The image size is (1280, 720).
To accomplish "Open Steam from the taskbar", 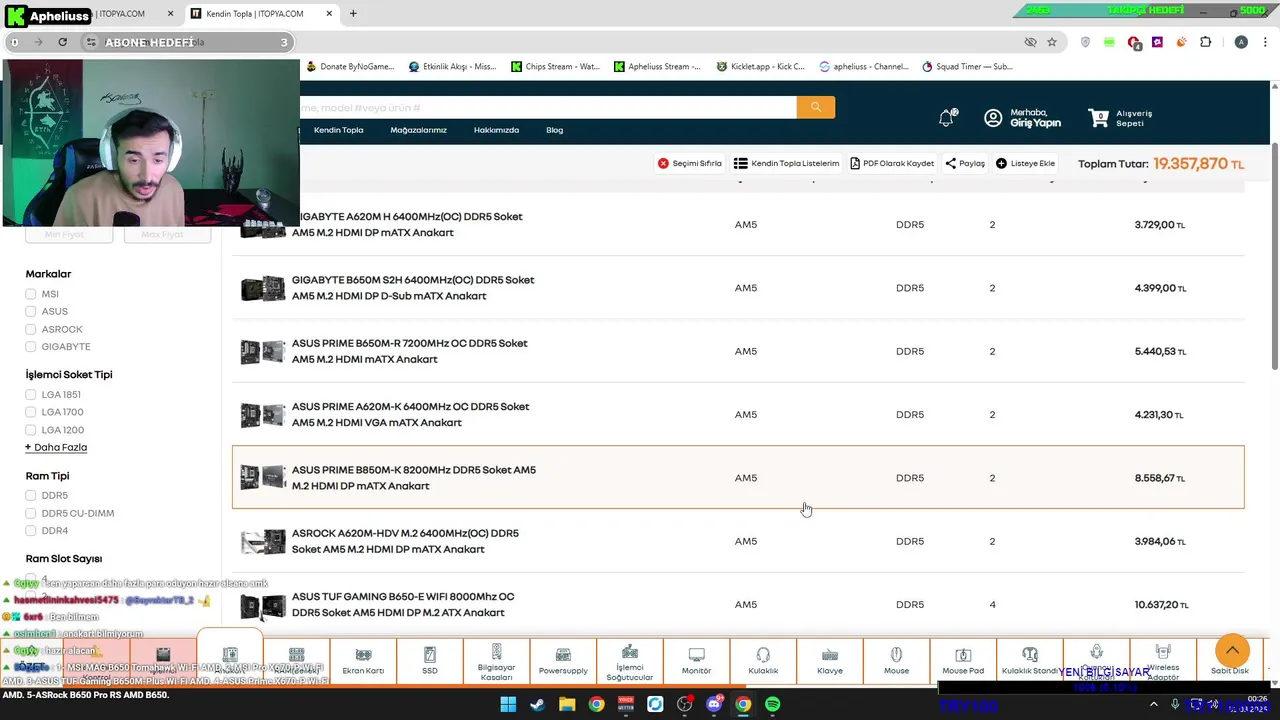I will point(537,704).
